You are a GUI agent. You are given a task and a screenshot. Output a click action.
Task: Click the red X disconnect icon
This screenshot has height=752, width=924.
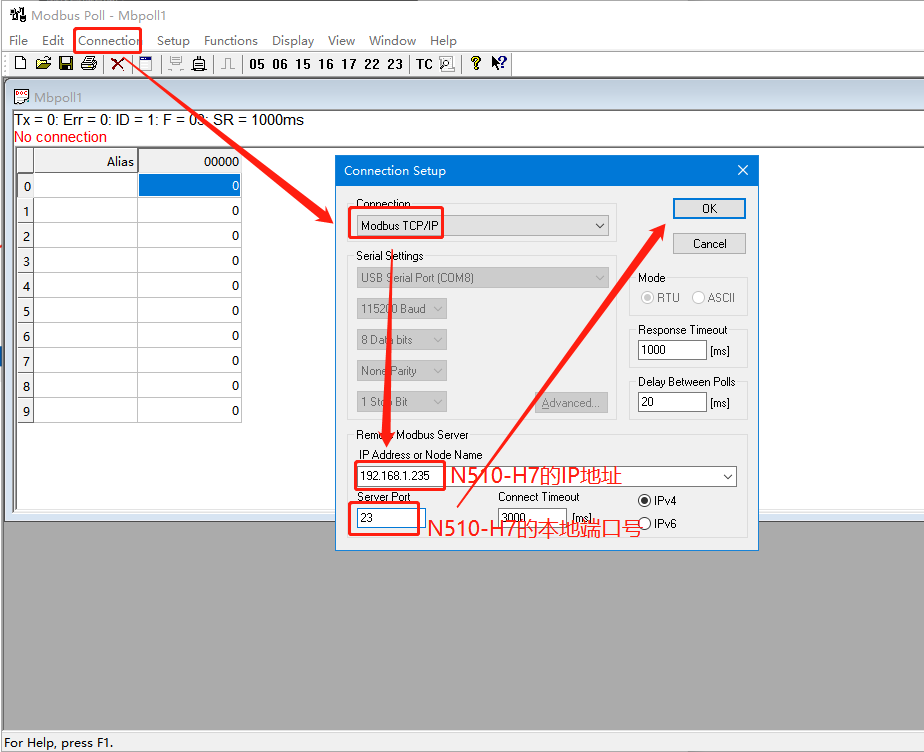click(118, 64)
